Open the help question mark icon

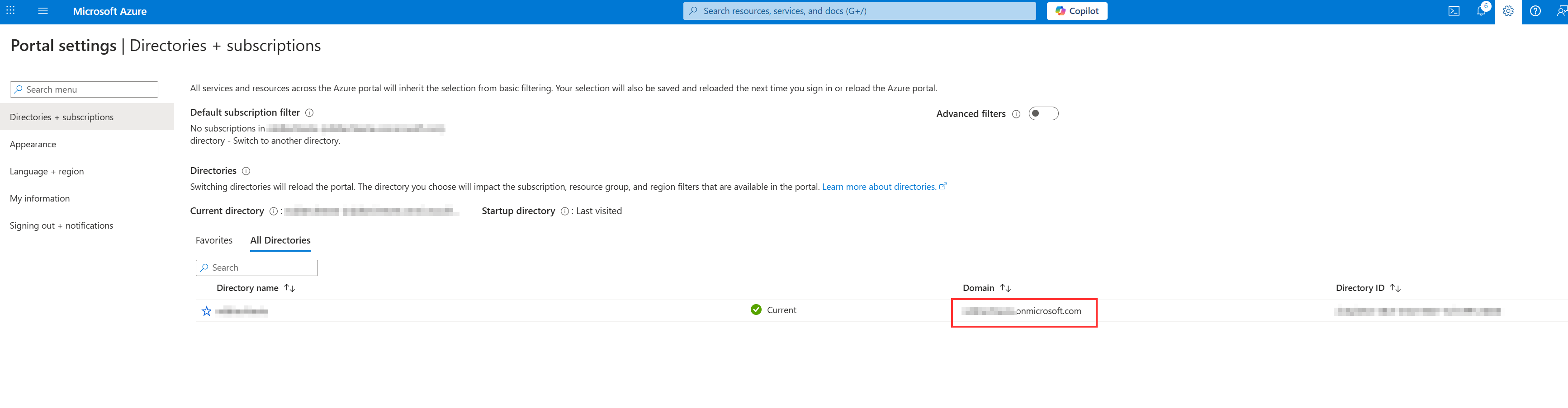[1535, 11]
